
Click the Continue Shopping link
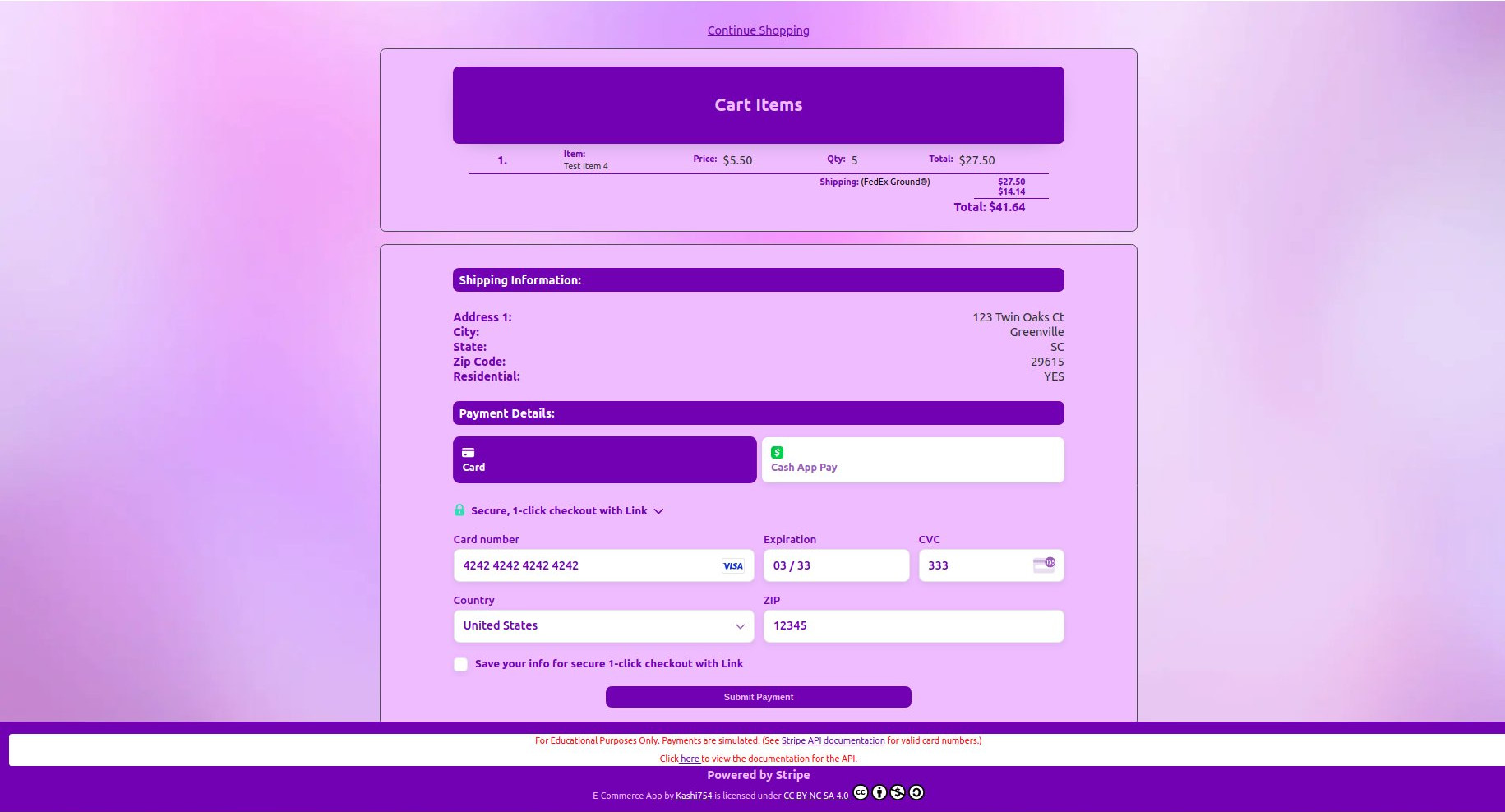[x=758, y=30]
